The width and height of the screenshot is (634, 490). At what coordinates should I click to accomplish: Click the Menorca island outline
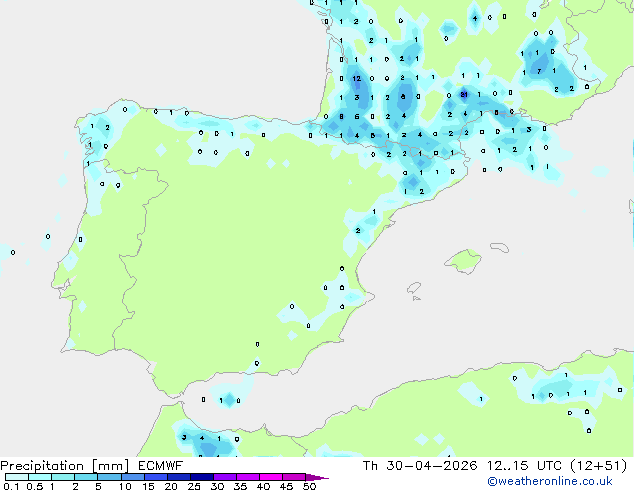click(x=499, y=247)
